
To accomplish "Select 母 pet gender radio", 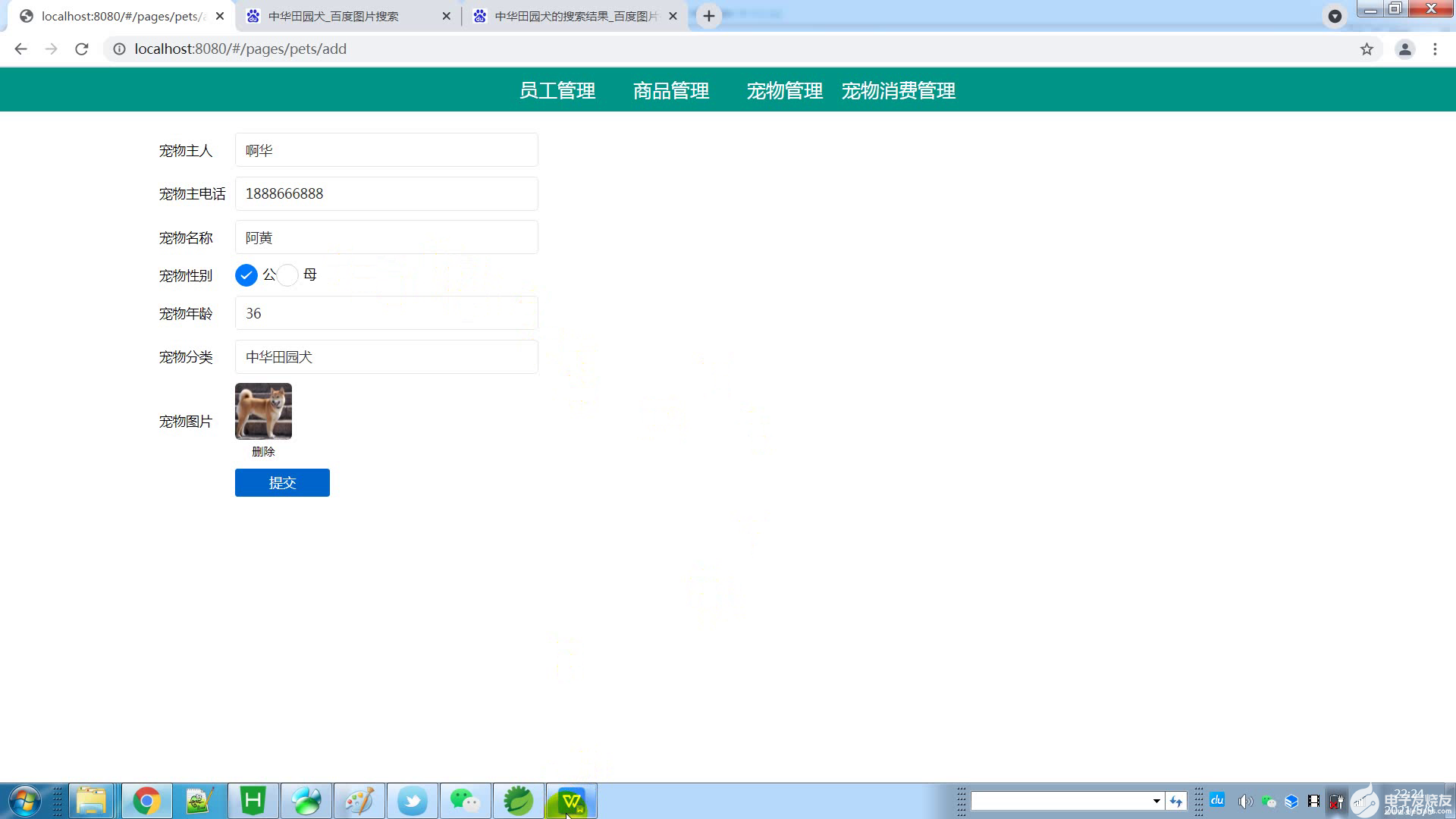I will pos(287,275).
